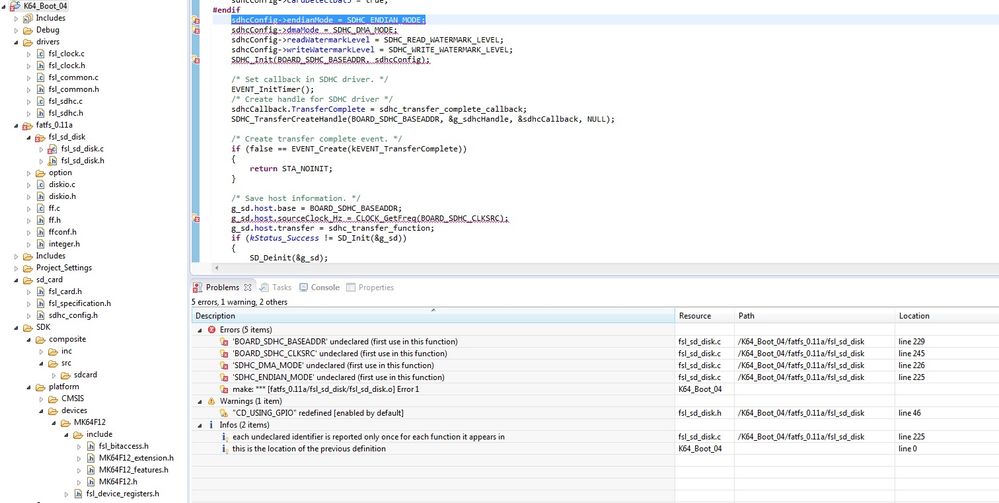Expand the option folder
Image resolution: width=999 pixels, height=503 pixels.
pos(29,173)
